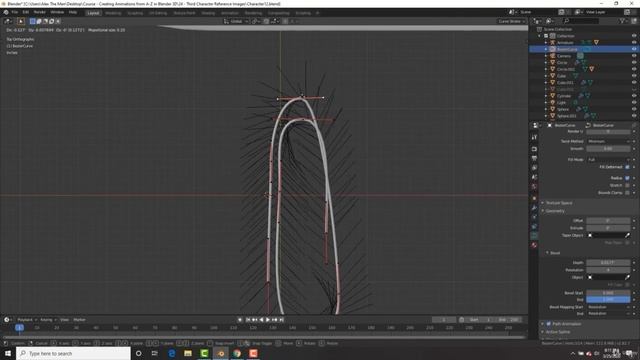Open the Object Data curve properties tab

coord(534,236)
